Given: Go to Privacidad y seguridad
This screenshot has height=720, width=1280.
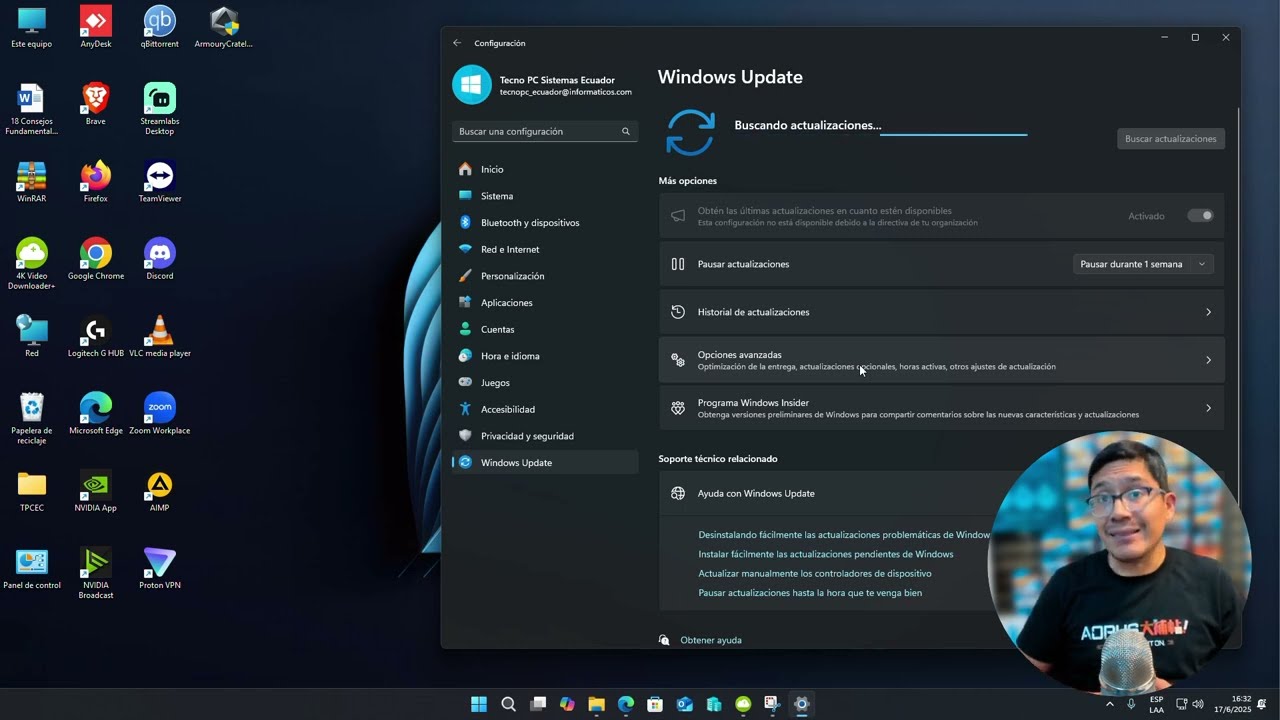Looking at the screenshot, I should click(x=545, y=436).
